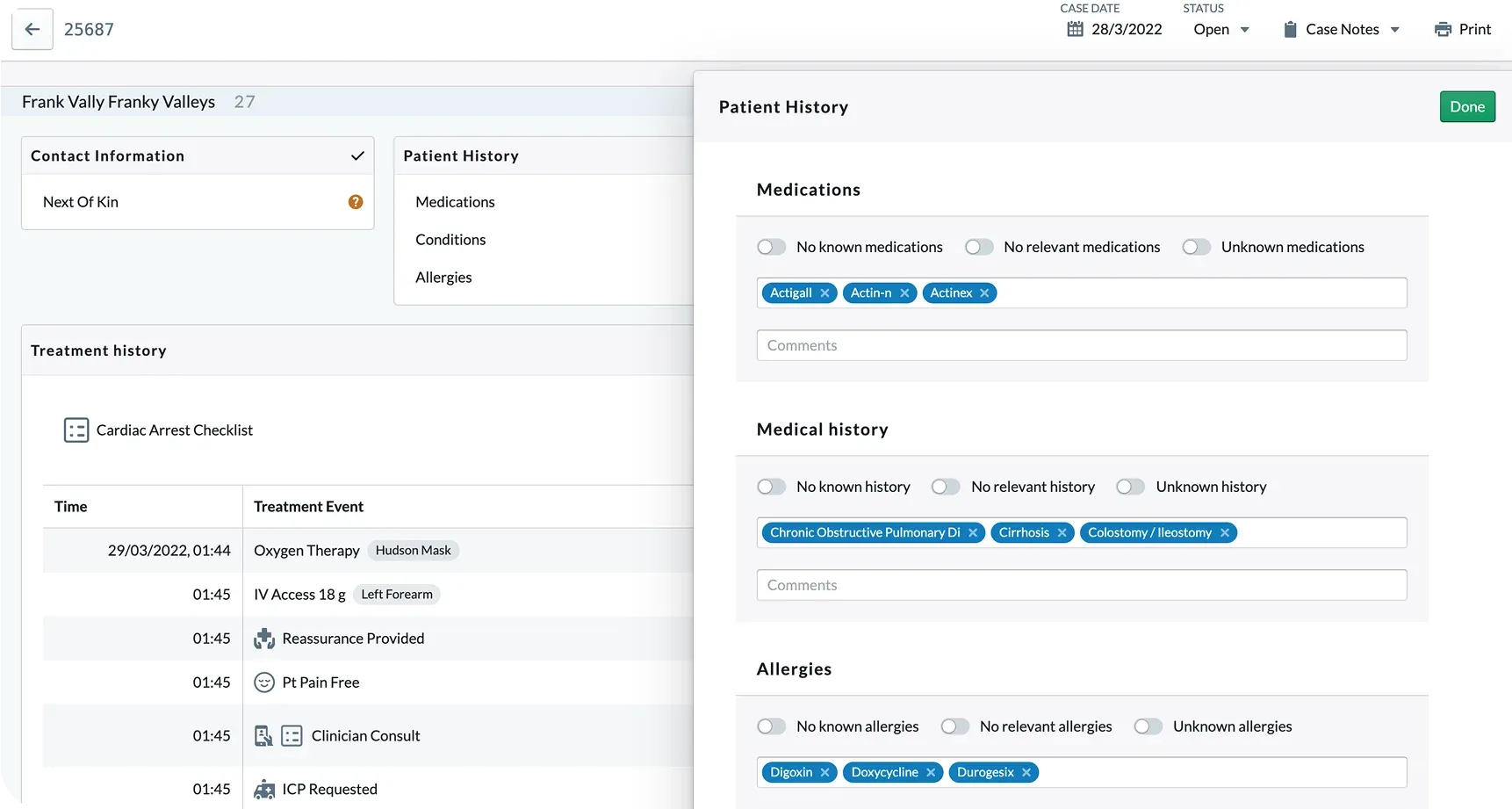
Task: Click the Reassurance Provided event icon
Action: click(x=264, y=639)
